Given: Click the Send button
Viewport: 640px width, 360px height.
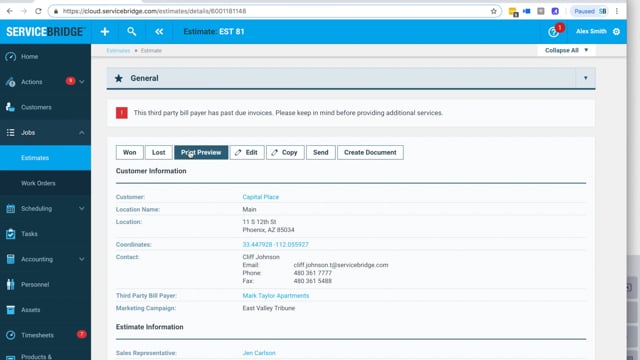Looking at the screenshot, I should click(320, 152).
